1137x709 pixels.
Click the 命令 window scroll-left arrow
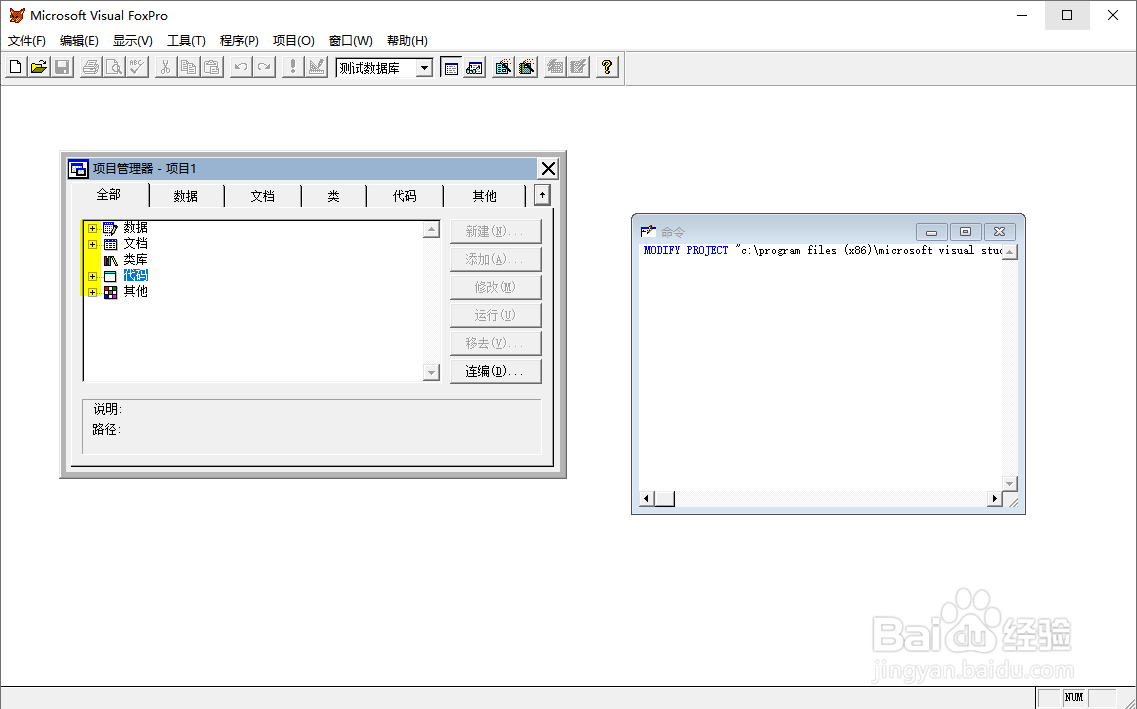[647, 499]
